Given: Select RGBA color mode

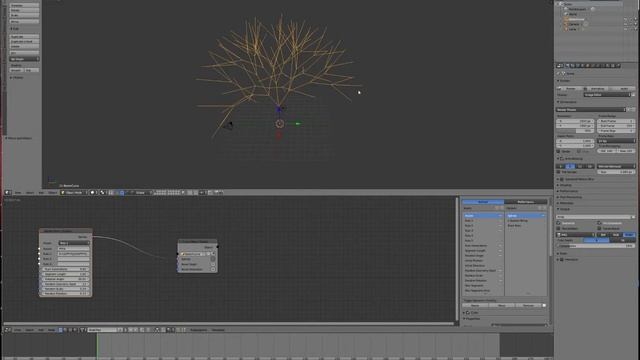Looking at the screenshot, I should tap(629, 235).
